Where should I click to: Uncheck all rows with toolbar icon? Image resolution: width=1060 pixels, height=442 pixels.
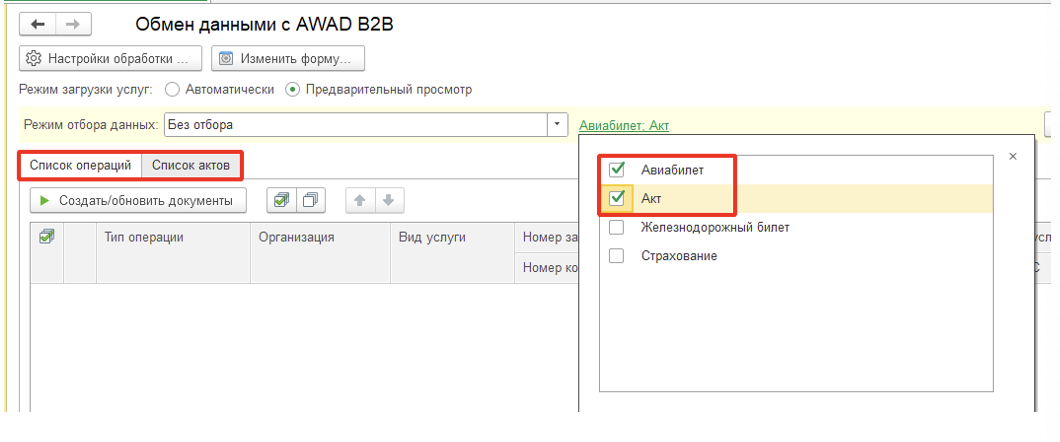click(x=311, y=201)
